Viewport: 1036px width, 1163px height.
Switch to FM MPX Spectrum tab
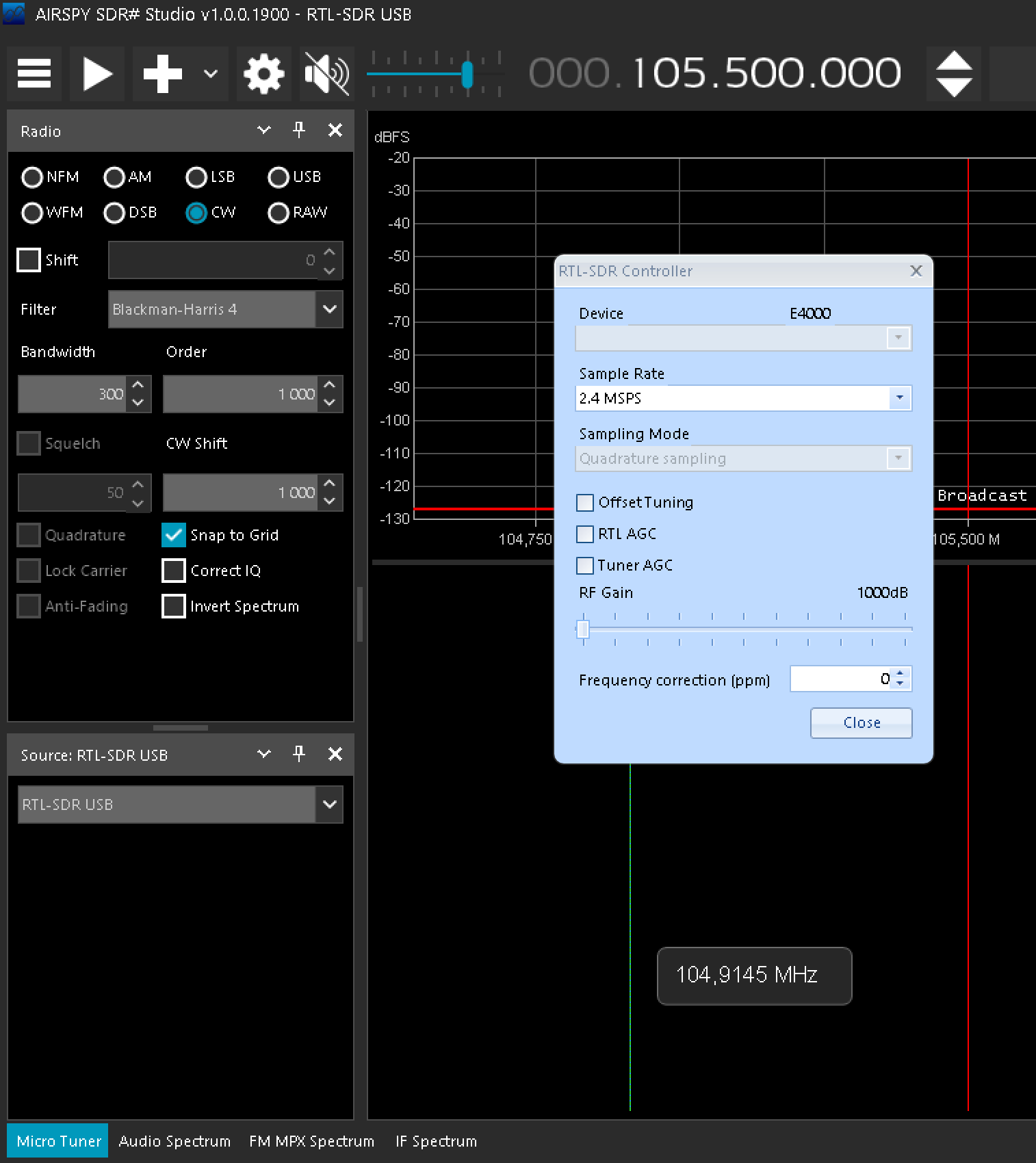click(x=312, y=1141)
